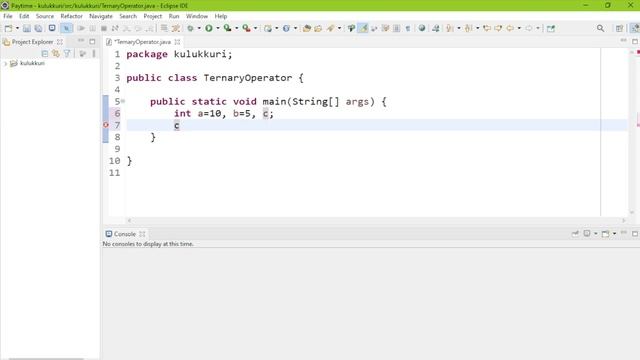Click the Debug bug icon
The width and height of the screenshot is (640, 360).
[x=190, y=28]
